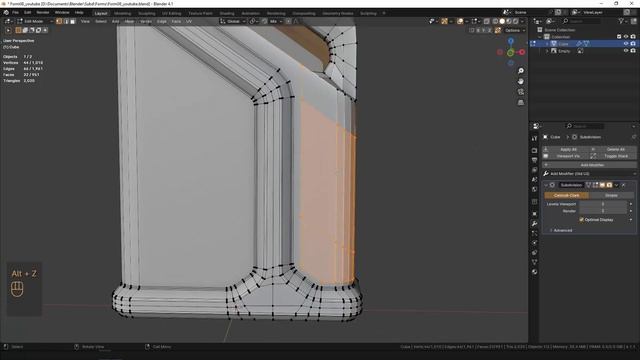Toggle the Optimal Display checkbox

[582, 220]
